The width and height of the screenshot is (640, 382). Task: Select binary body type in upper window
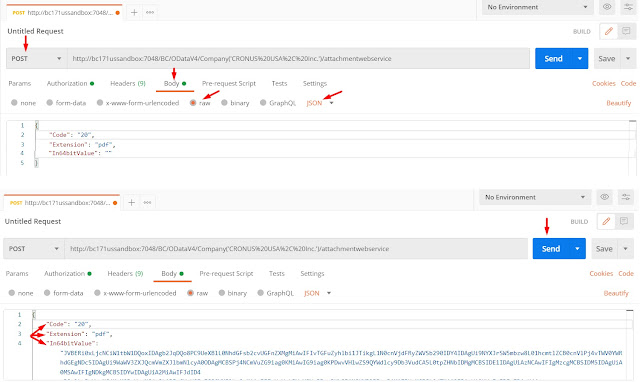click(224, 103)
